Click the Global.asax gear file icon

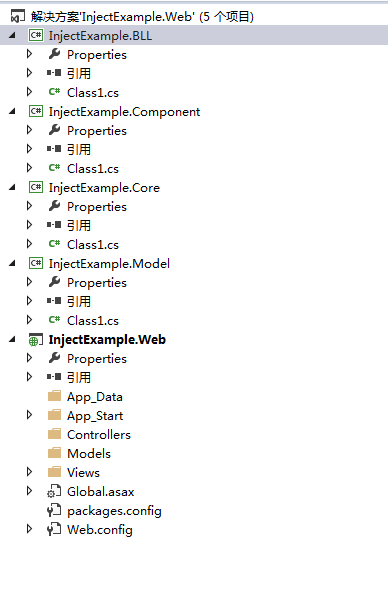[x=54, y=491]
